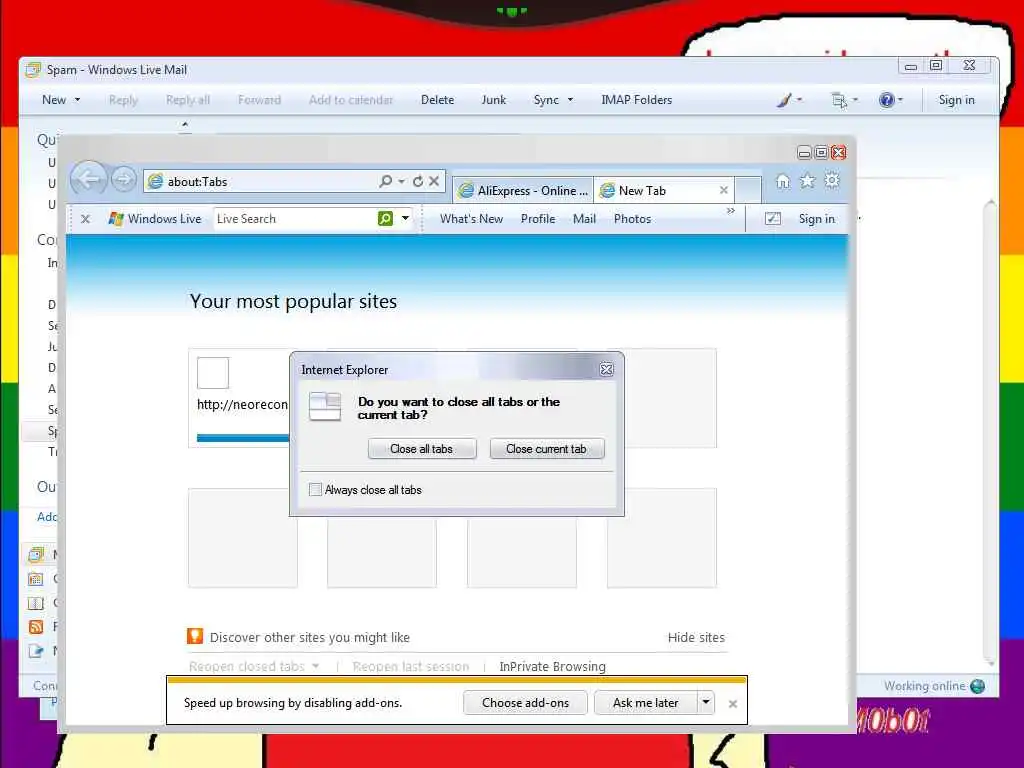The height and width of the screenshot is (768, 1024).
Task: Open What's New on the Windows Live toolbar
Action: (x=472, y=219)
